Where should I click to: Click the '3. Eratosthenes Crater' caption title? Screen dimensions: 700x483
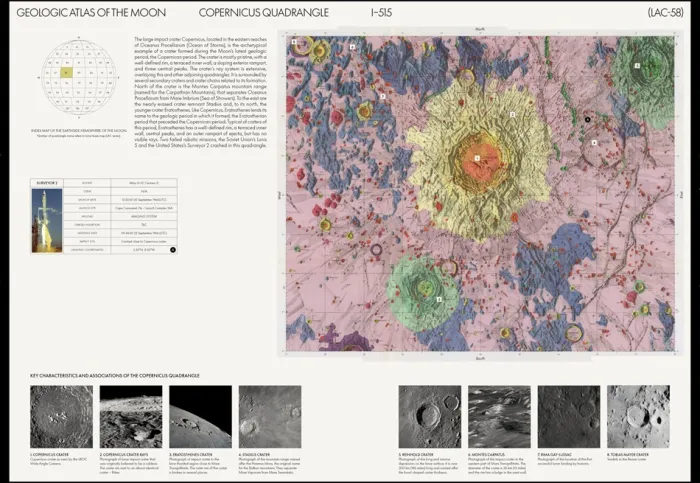pos(191,454)
